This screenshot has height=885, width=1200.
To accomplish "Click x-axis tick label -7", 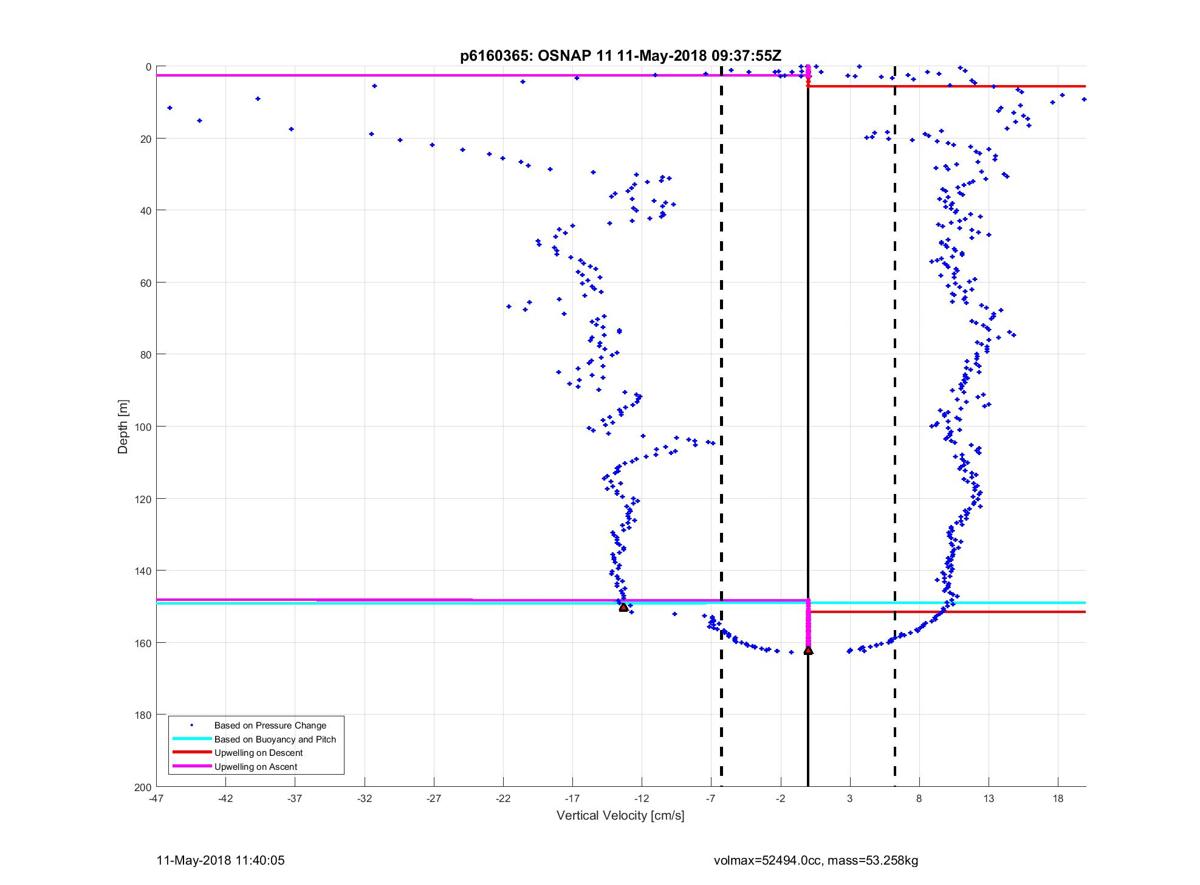I will [x=711, y=799].
